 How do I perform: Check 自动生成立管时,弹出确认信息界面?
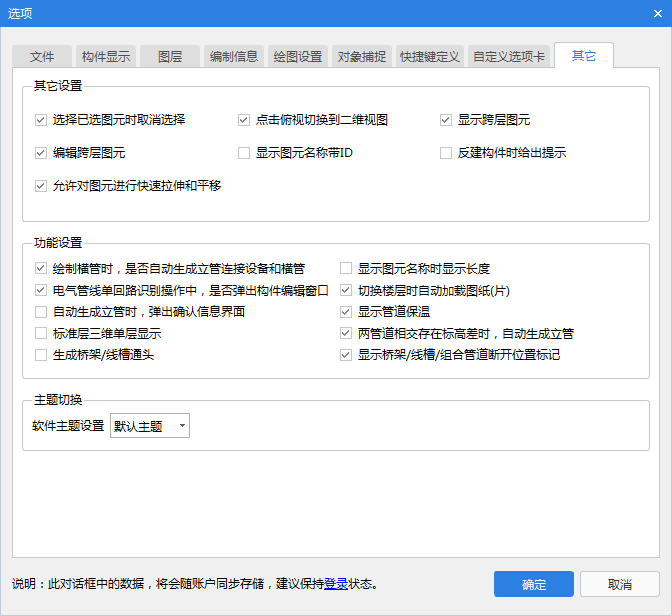point(41,312)
